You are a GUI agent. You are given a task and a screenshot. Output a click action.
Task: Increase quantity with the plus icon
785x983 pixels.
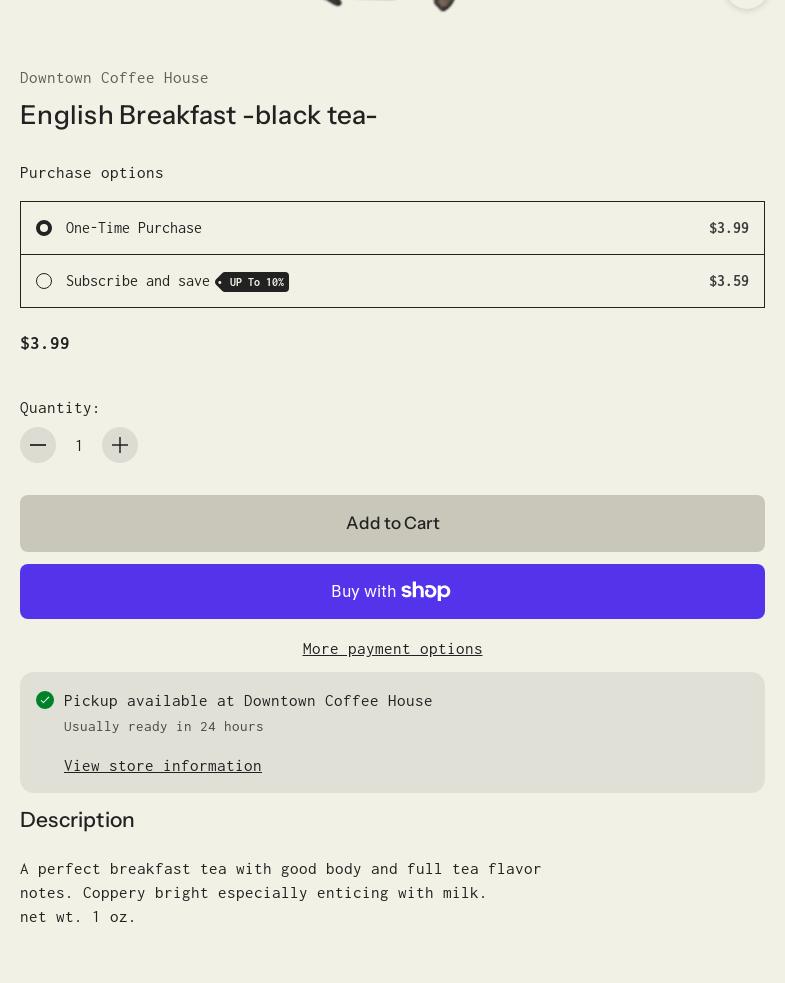tap(120, 445)
